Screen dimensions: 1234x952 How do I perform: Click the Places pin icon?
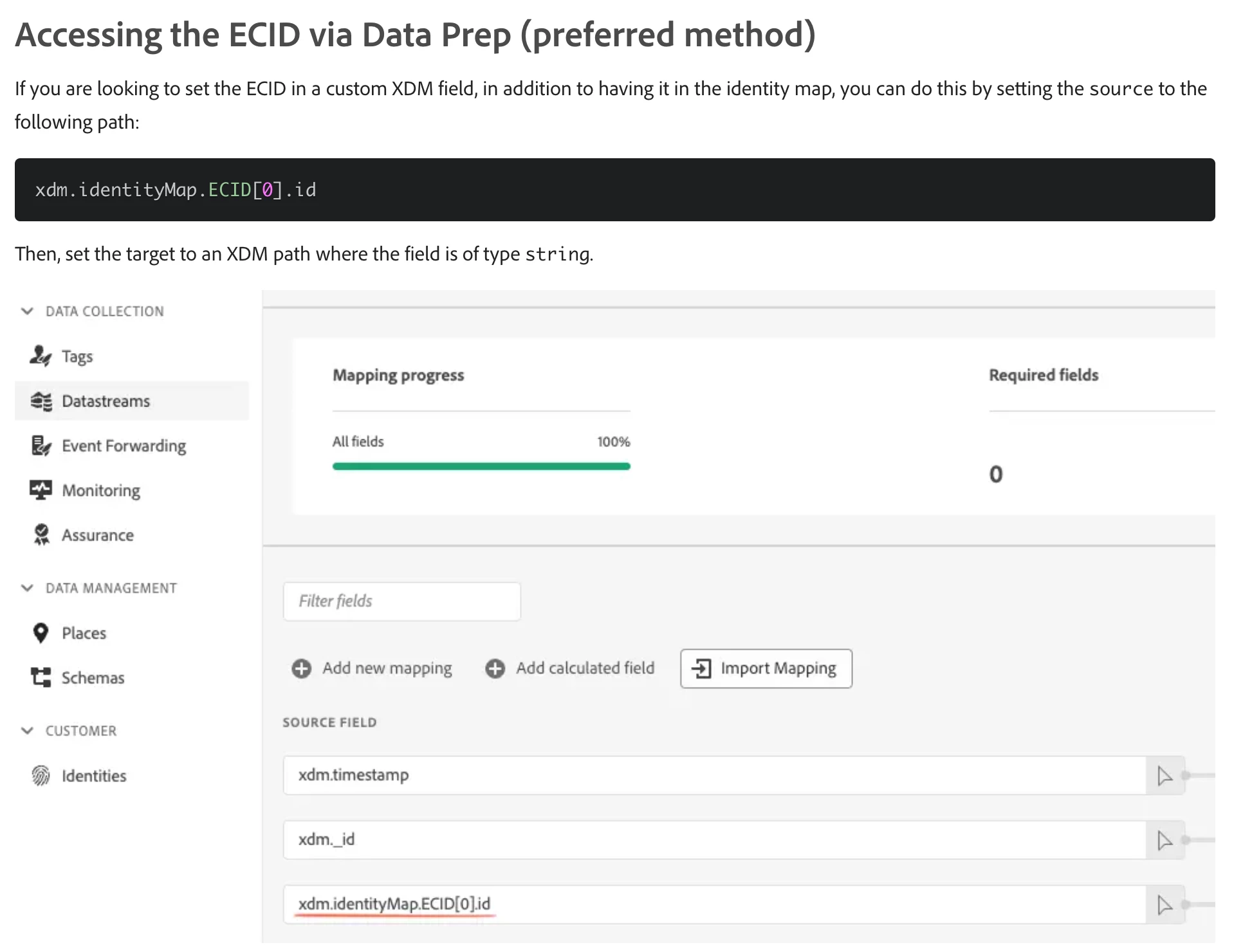coord(41,633)
